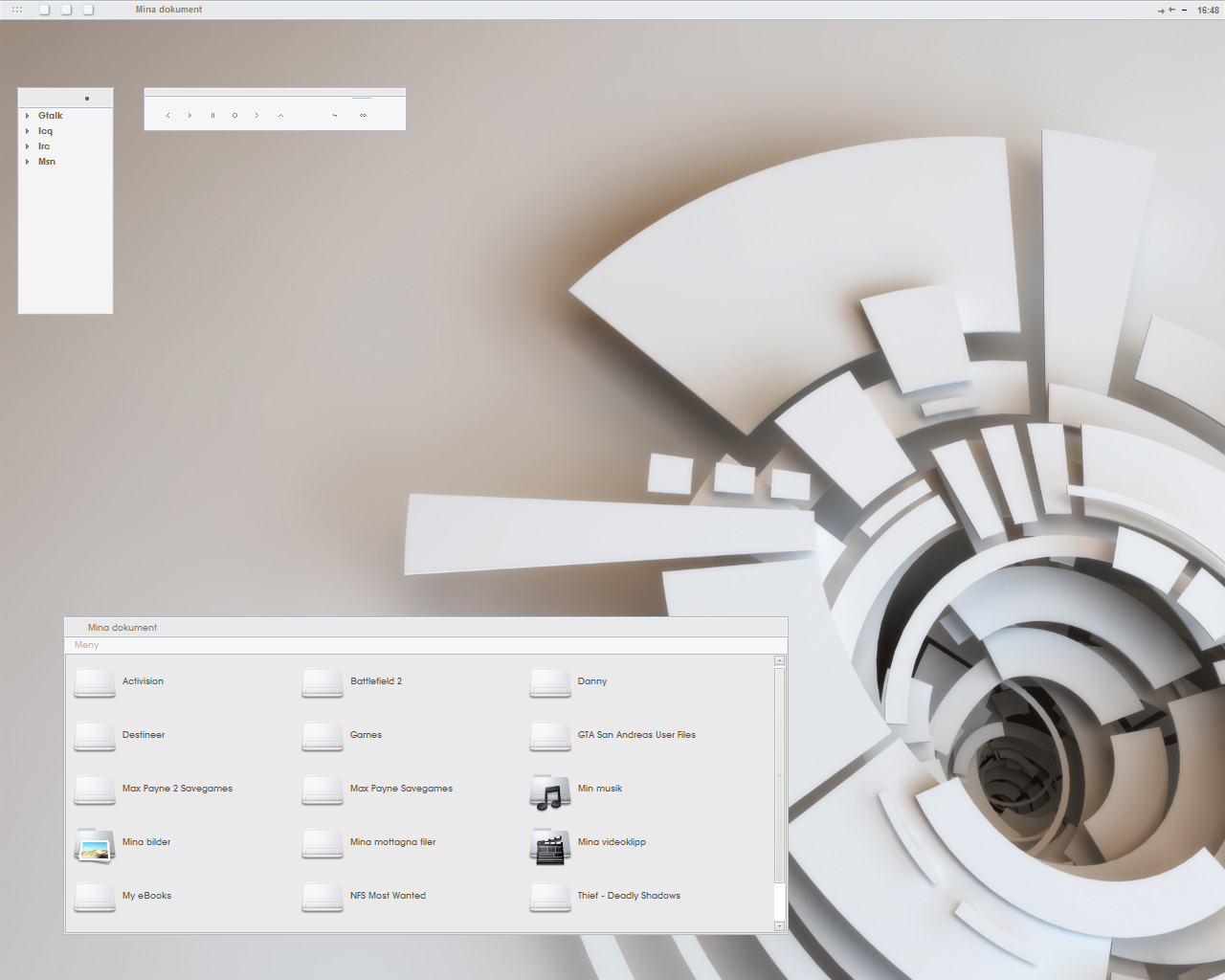Screen dimensions: 1225x980
Task: Skip to the next track in media player
Action: point(256,116)
